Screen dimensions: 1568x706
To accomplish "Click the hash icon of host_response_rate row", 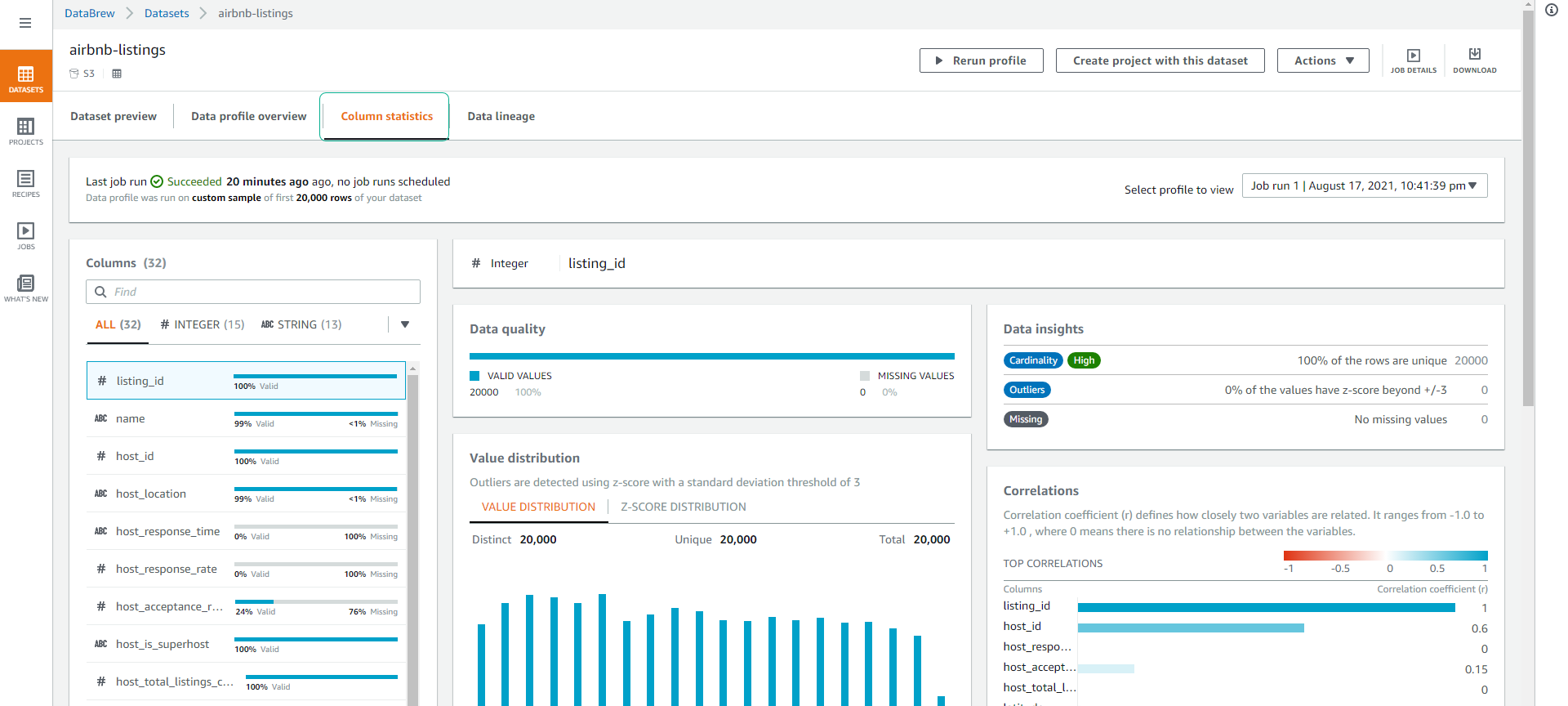I will 101,569.
